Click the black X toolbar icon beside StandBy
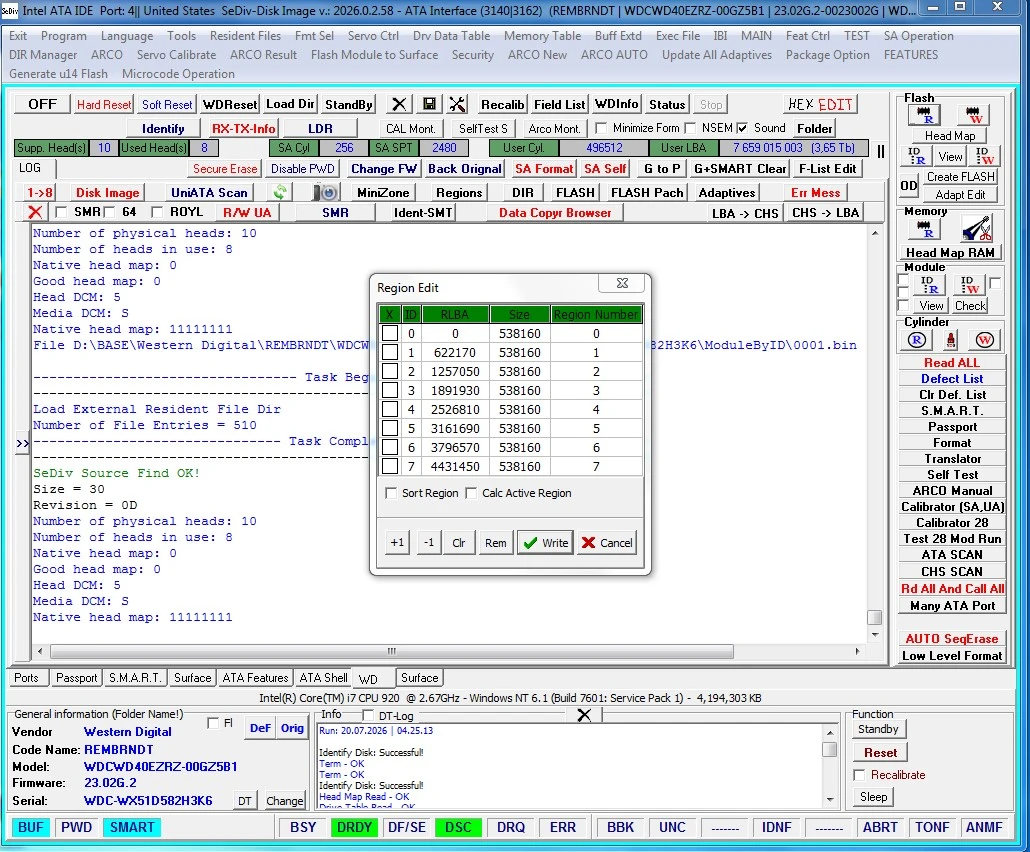The image size is (1030, 852). [x=398, y=104]
